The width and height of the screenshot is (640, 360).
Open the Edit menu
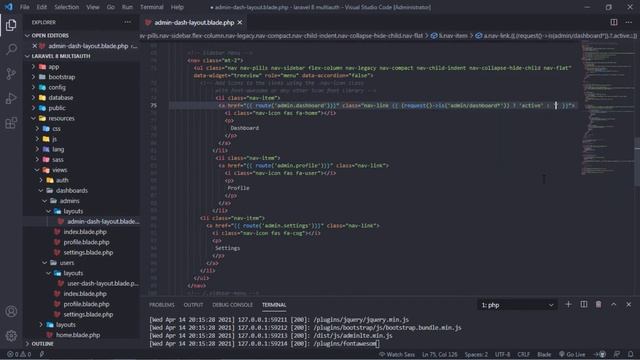tap(41, 7)
